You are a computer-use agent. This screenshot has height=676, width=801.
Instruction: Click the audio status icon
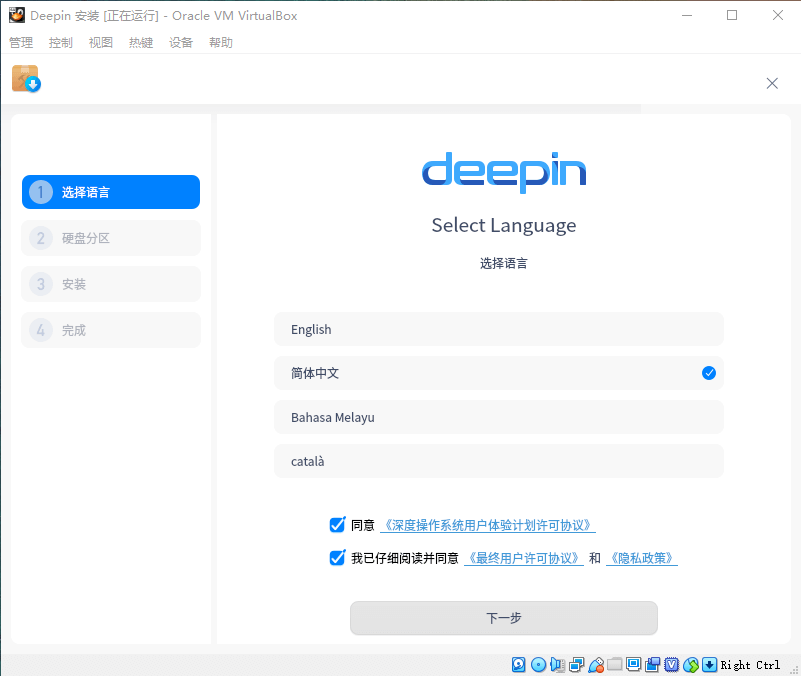pyautogui.click(x=557, y=664)
